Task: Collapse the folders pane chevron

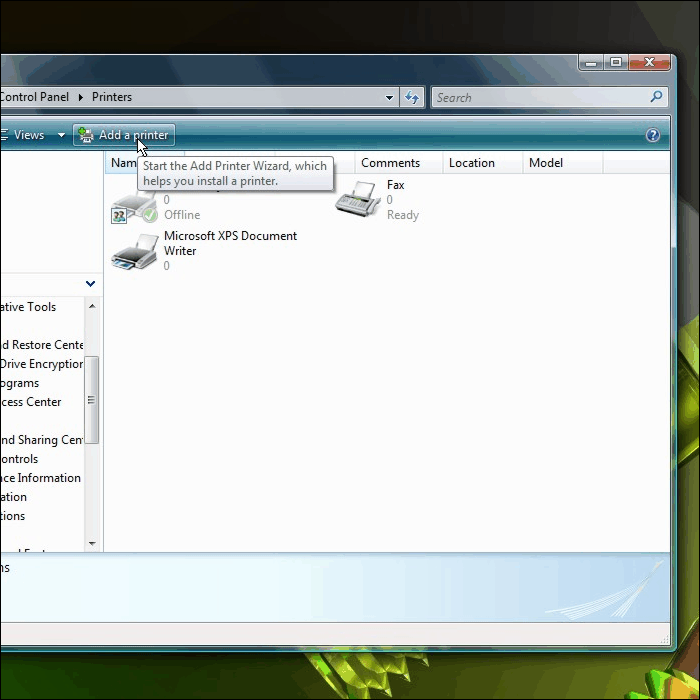Action: point(91,284)
